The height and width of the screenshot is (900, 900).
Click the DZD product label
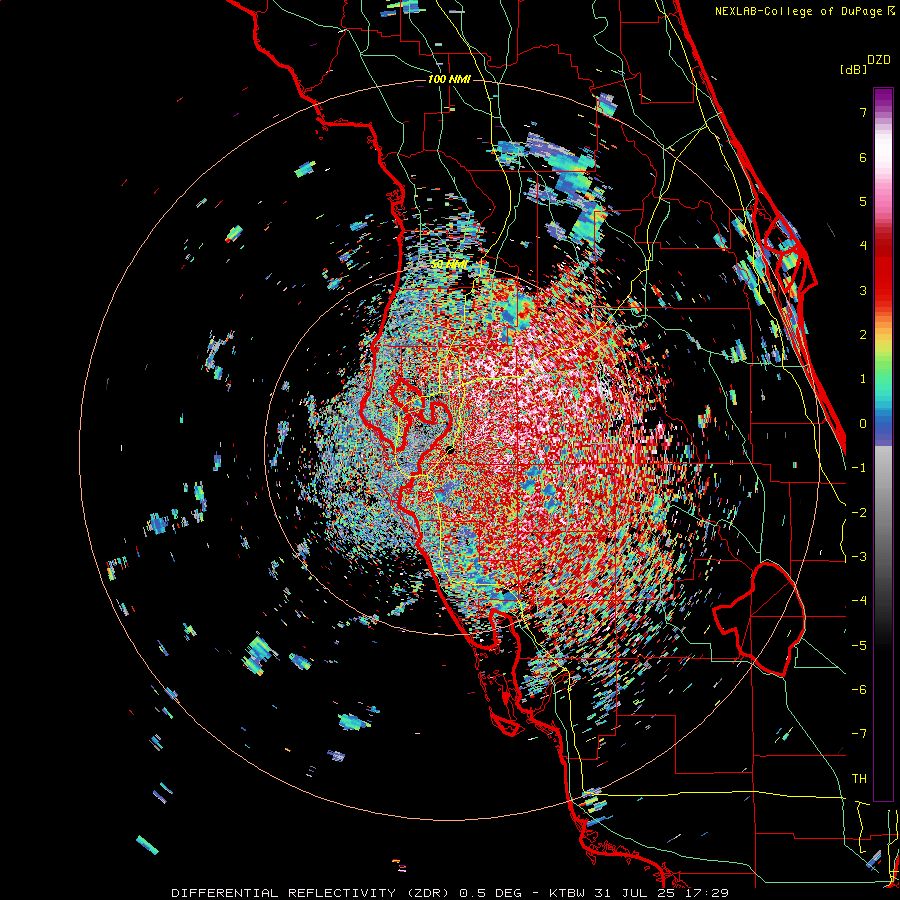879,60
